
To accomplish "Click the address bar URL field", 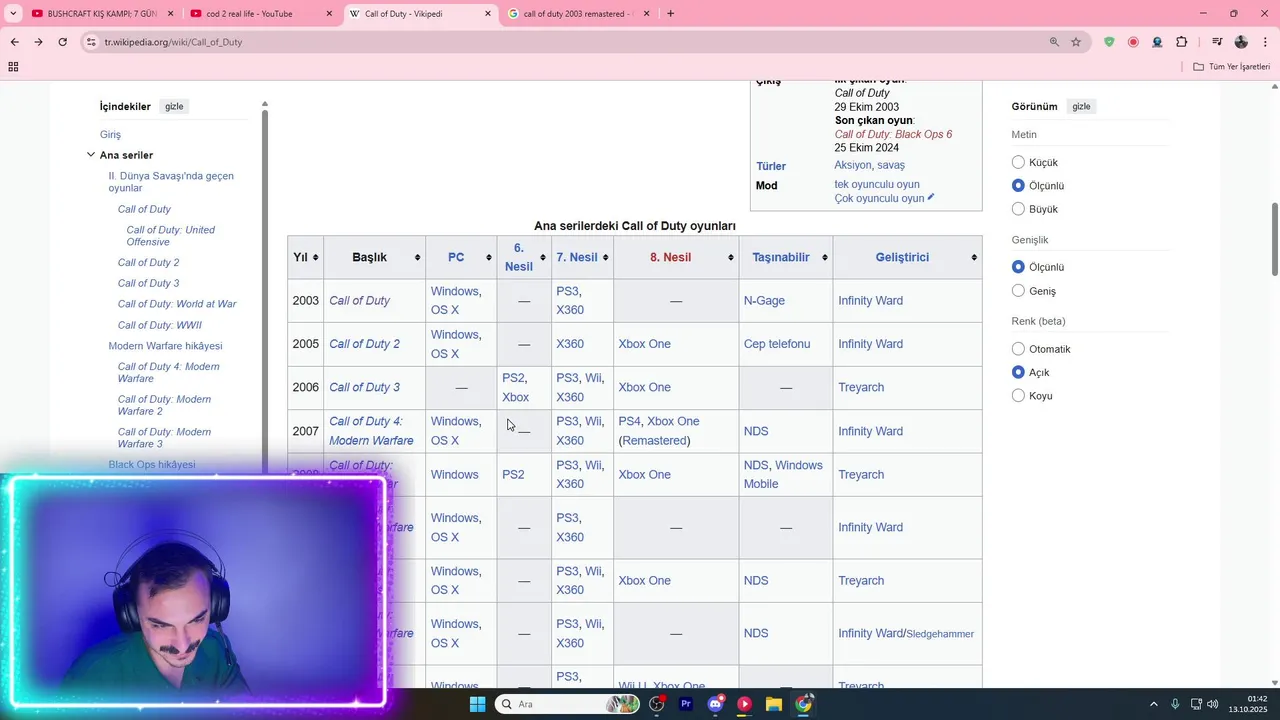I will point(560,42).
